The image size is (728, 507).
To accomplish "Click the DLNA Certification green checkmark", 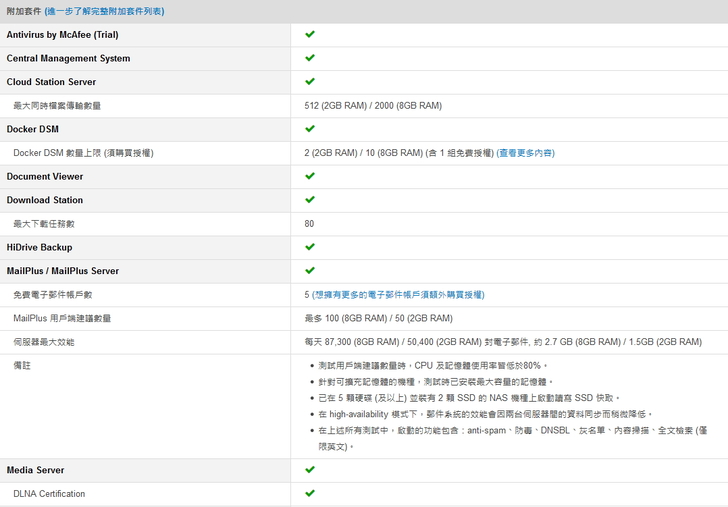I will pyautogui.click(x=310, y=493).
